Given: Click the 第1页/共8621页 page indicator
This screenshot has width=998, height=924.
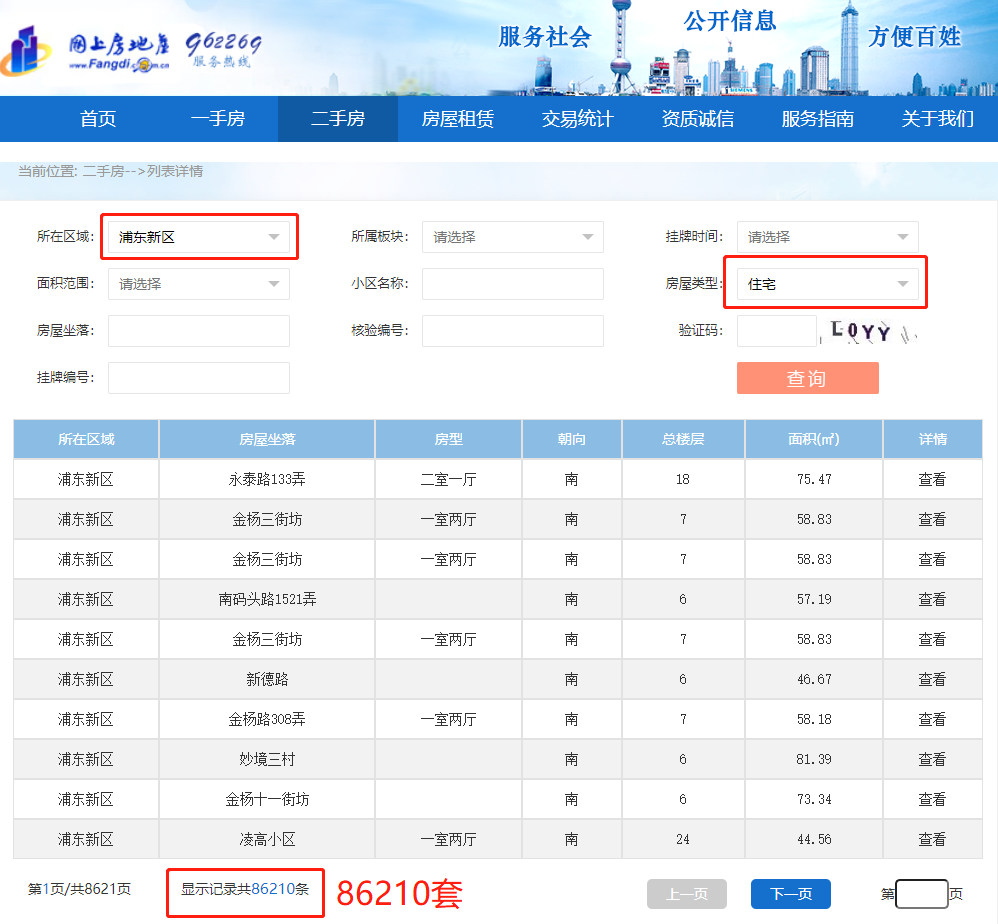Looking at the screenshot, I should click(79, 889).
